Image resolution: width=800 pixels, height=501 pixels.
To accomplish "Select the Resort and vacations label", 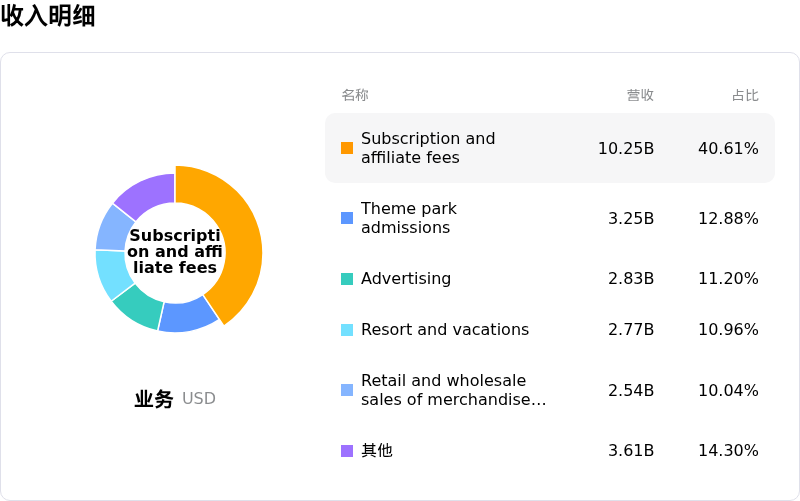I will [445, 330].
